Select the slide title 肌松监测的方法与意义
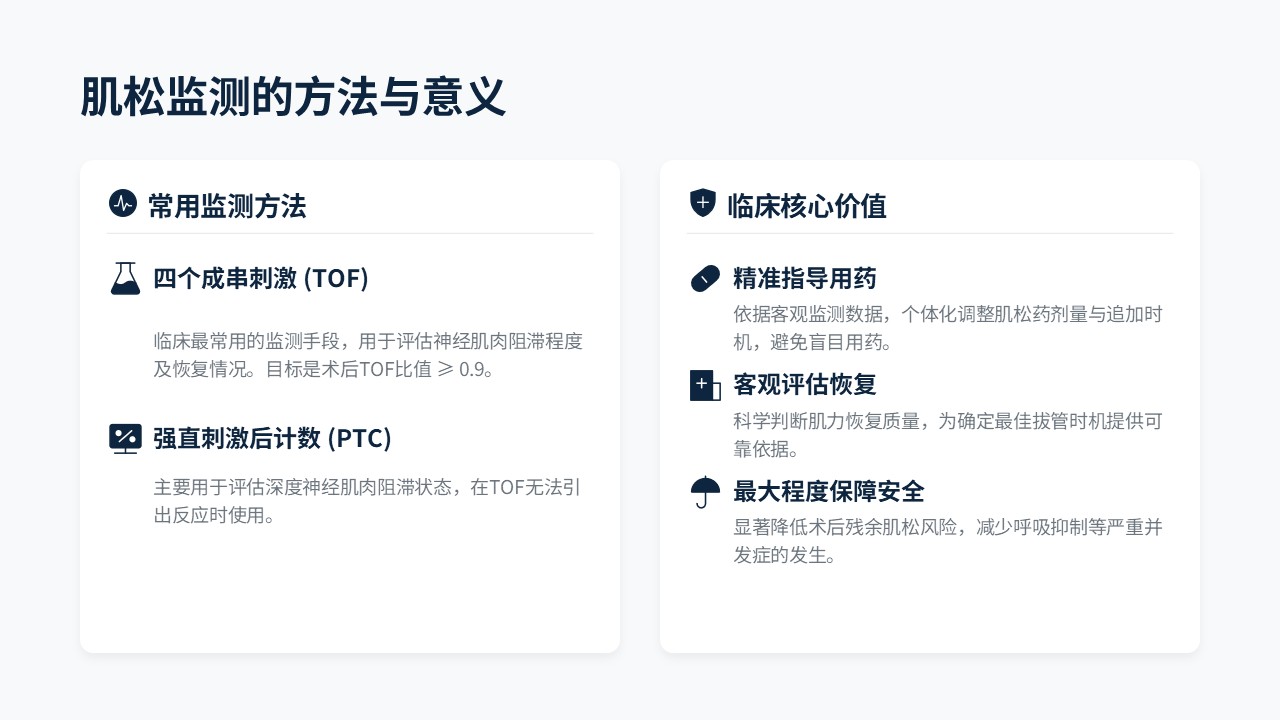 coord(293,98)
